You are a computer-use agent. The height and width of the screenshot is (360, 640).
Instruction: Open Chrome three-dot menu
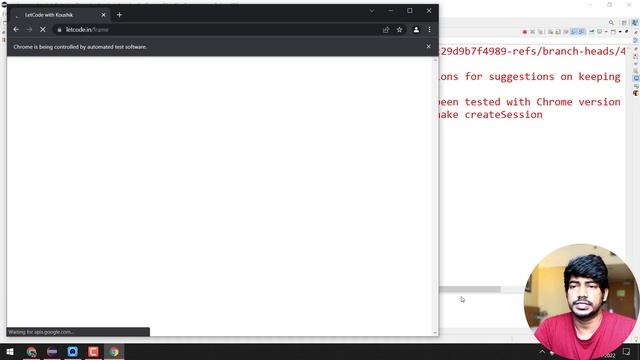click(429, 29)
